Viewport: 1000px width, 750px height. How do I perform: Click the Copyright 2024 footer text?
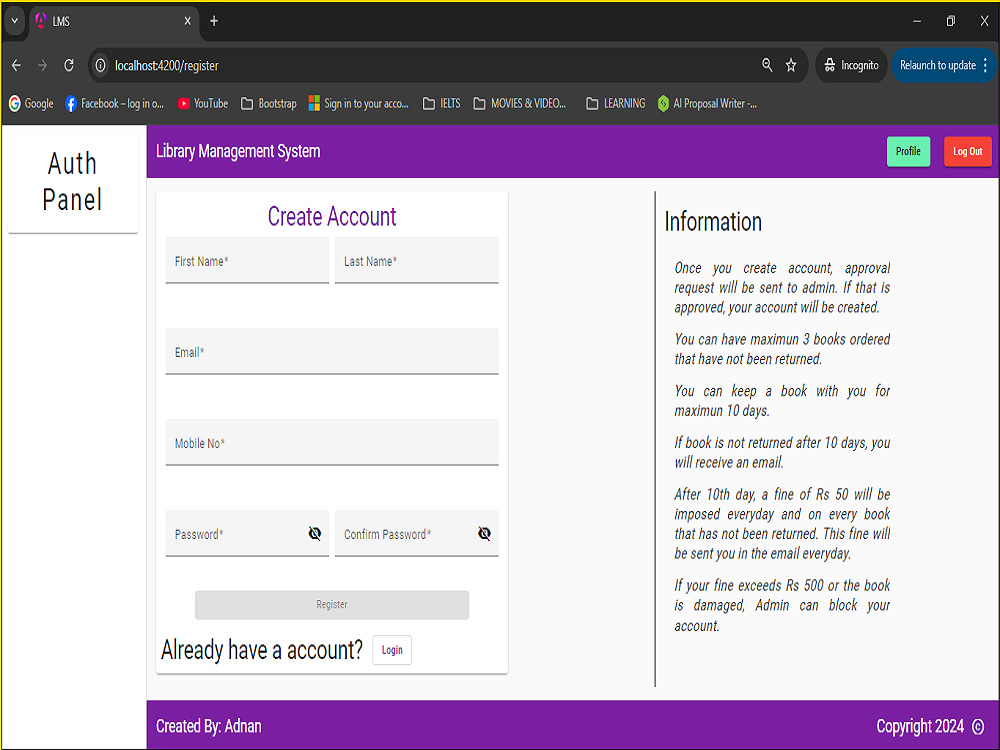(920, 726)
